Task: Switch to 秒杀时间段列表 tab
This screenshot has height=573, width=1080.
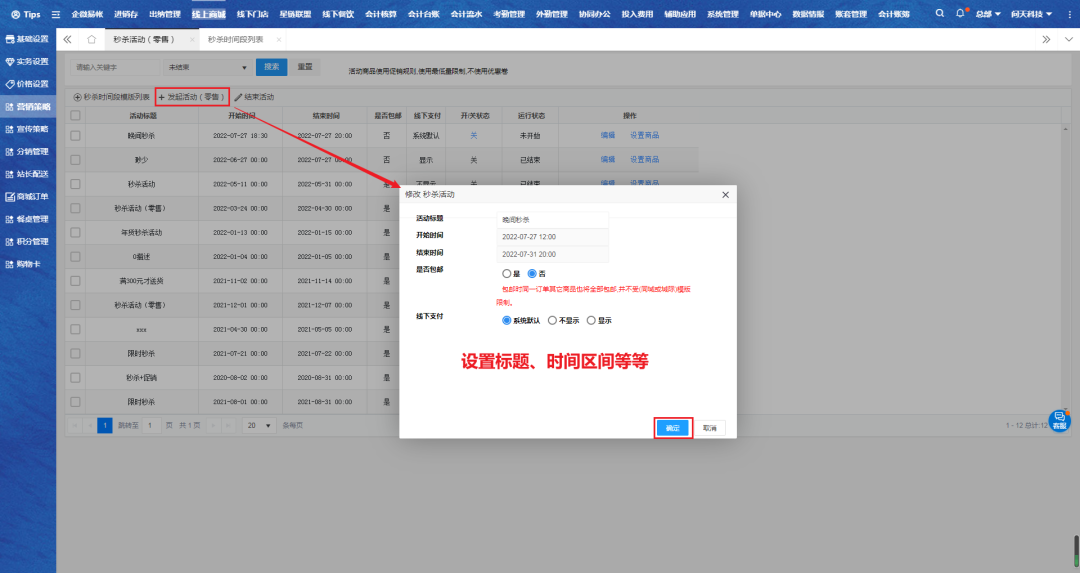Action: point(236,39)
